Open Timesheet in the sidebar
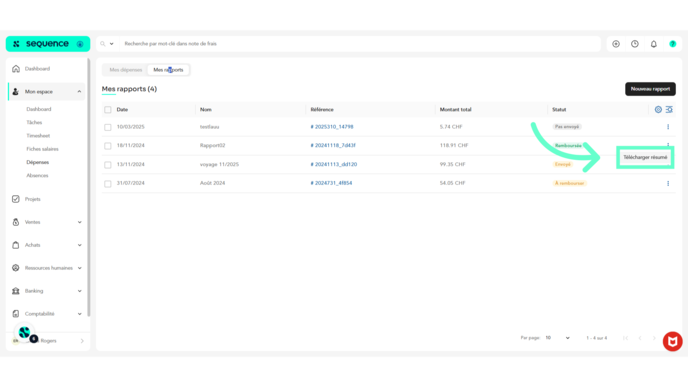 (x=38, y=136)
